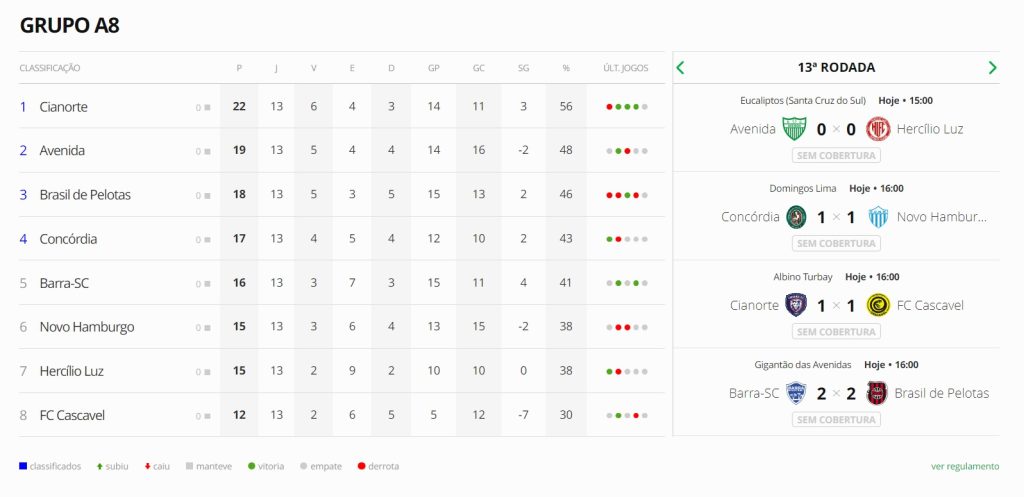Click the SG goal difference column header

(523, 68)
